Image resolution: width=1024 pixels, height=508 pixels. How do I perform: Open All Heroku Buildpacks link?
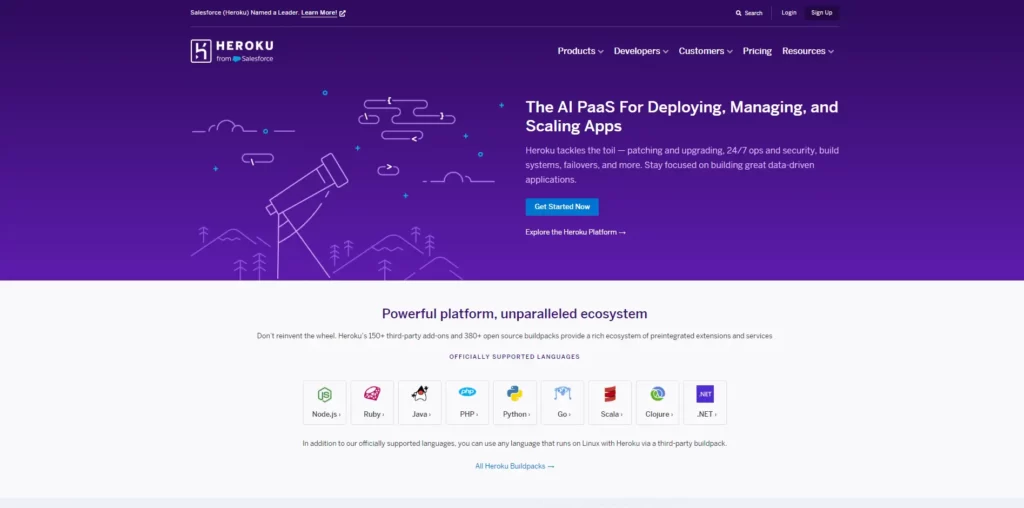[x=515, y=466]
